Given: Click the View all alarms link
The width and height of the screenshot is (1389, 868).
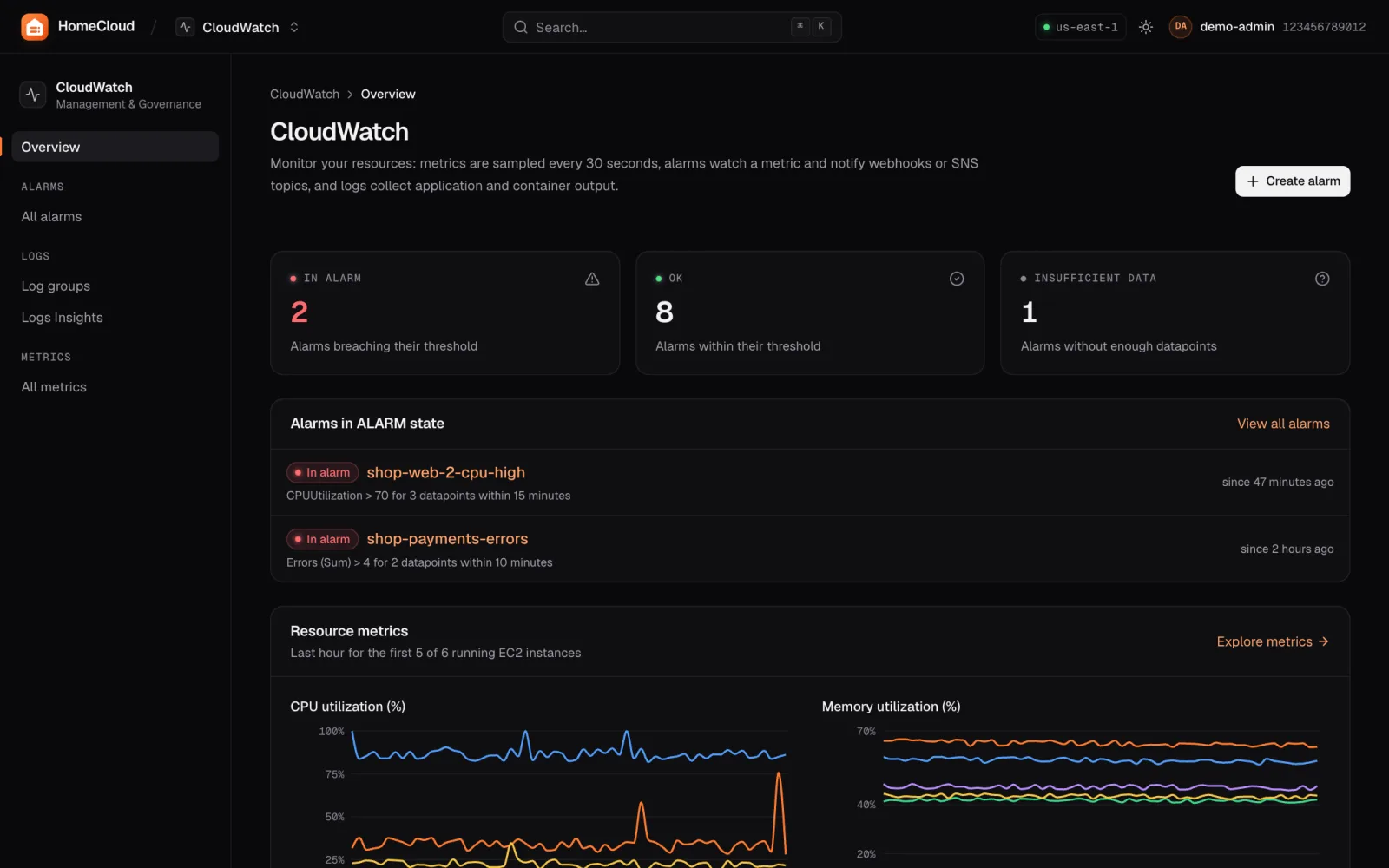Looking at the screenshot, I should [1283, 424].
